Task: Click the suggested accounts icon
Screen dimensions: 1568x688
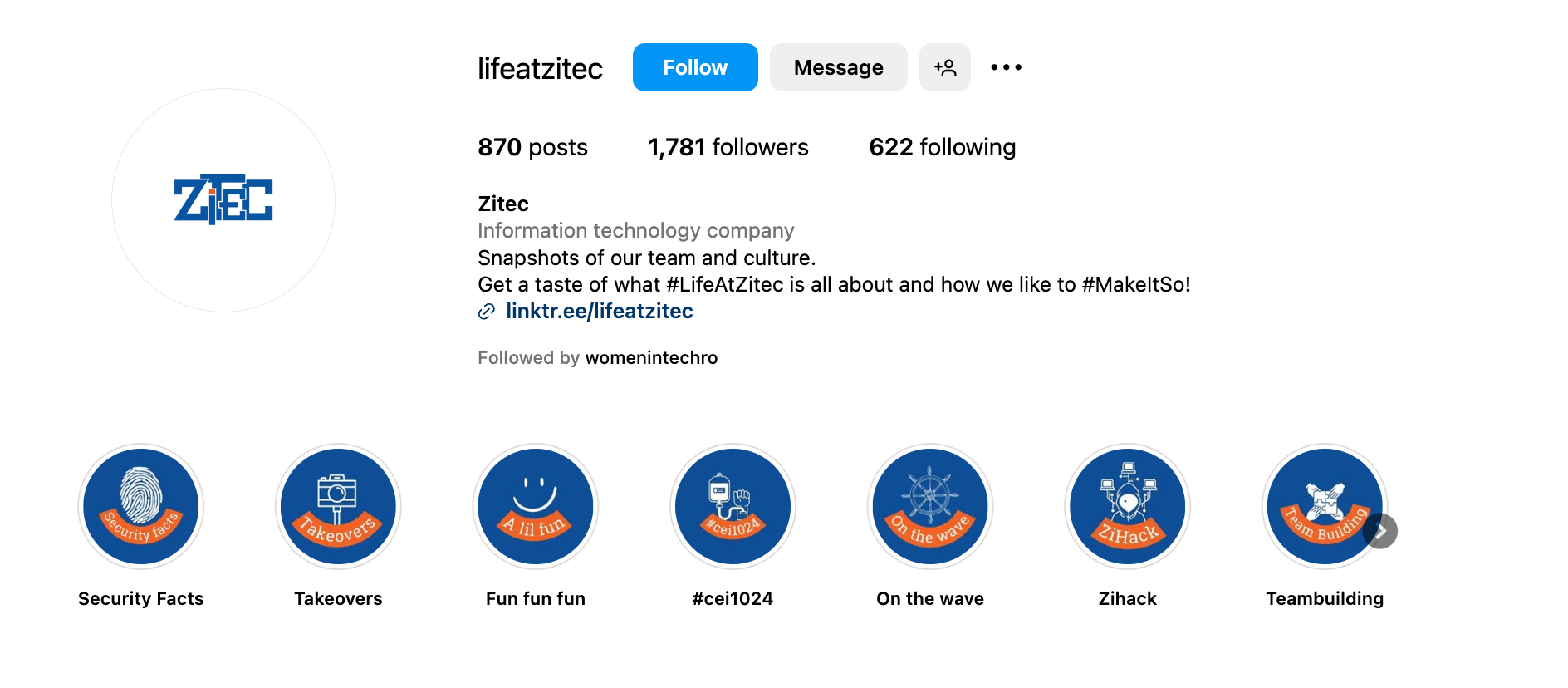Action: pos(945,67)
